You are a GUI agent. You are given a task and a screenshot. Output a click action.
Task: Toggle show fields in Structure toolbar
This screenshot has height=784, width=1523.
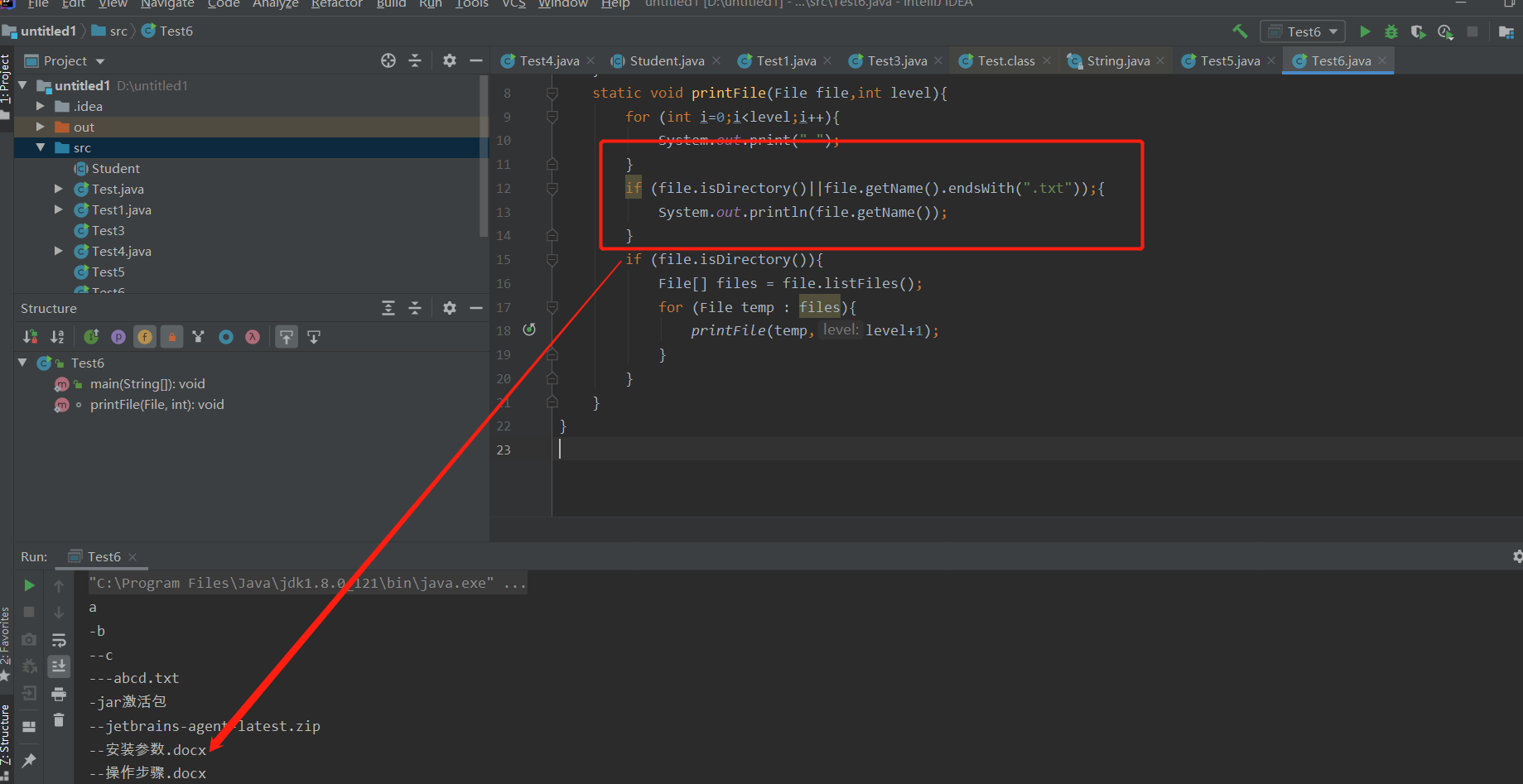point(145,337)
